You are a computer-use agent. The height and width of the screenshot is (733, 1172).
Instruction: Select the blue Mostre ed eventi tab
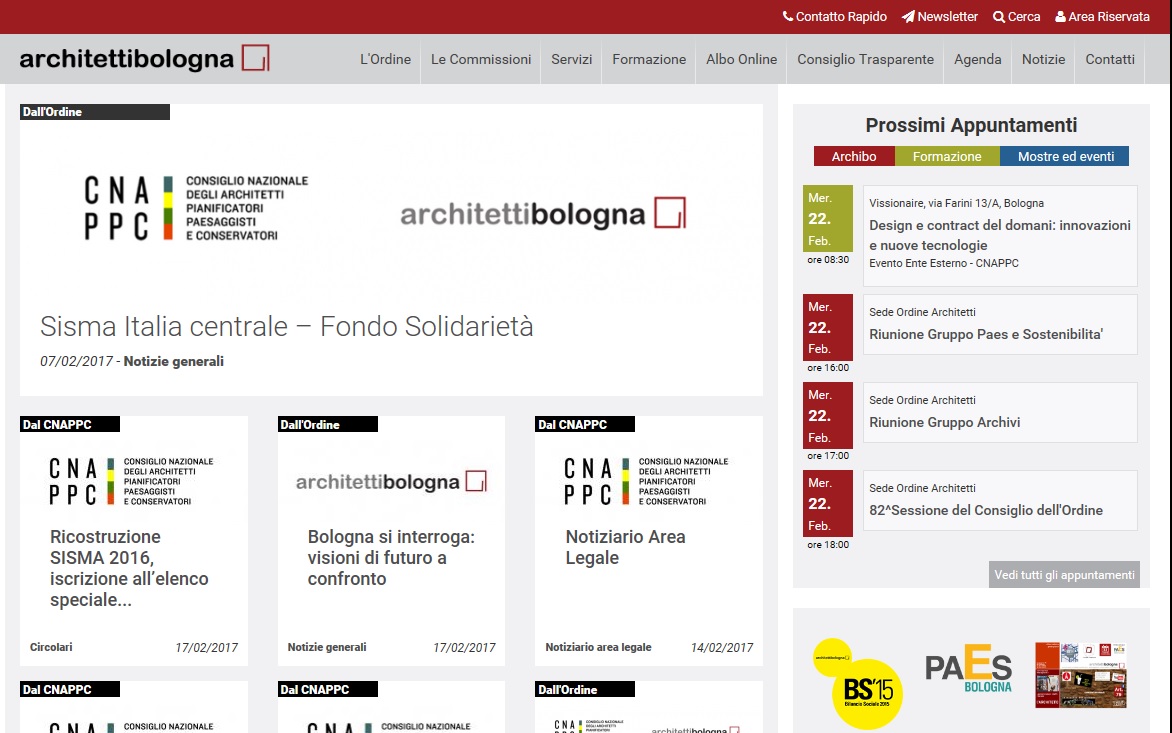tap(1065, 156)
